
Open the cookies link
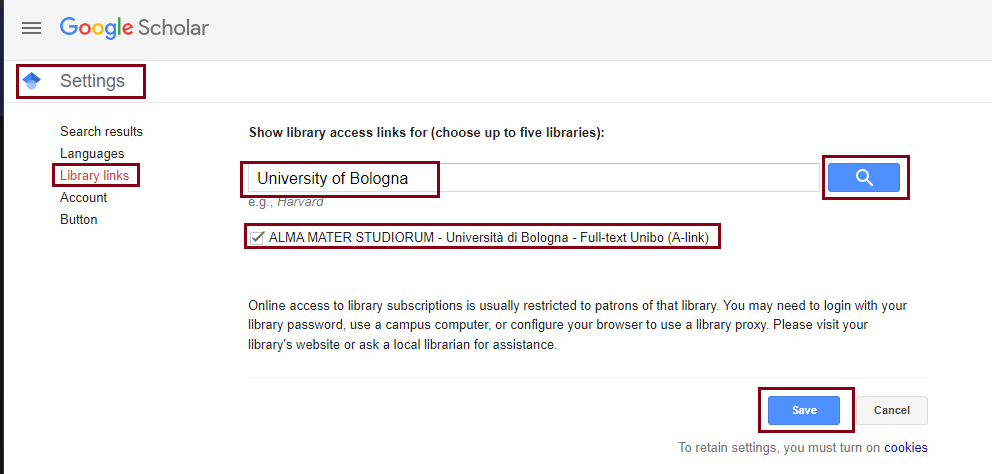pyautogui.click(x=905, y=447)
